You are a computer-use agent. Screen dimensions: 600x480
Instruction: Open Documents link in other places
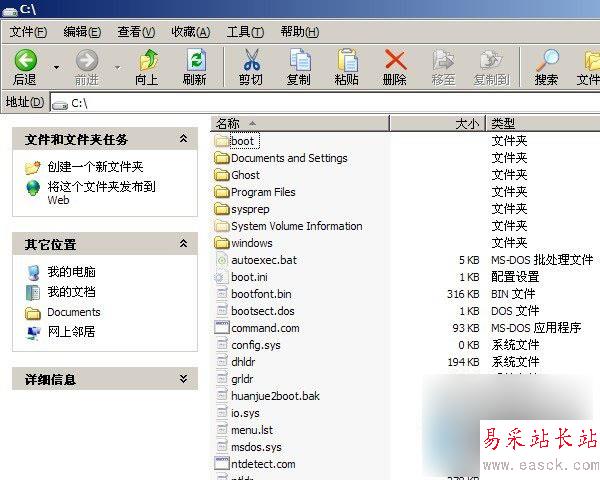click(74, 312)
